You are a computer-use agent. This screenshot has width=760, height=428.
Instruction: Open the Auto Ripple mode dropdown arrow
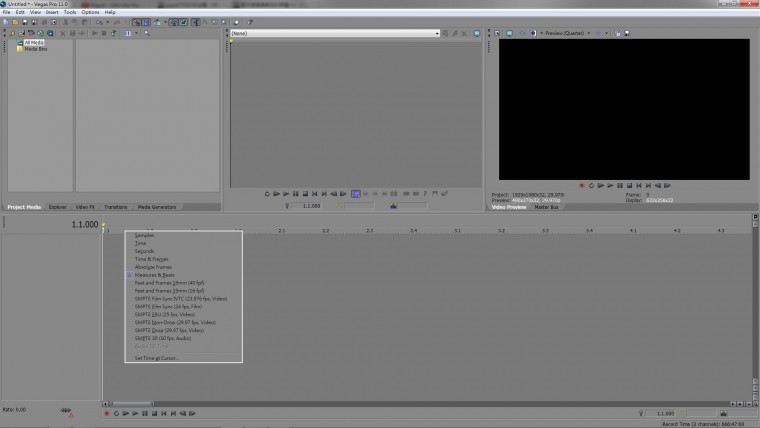click(x=165, y=22)
